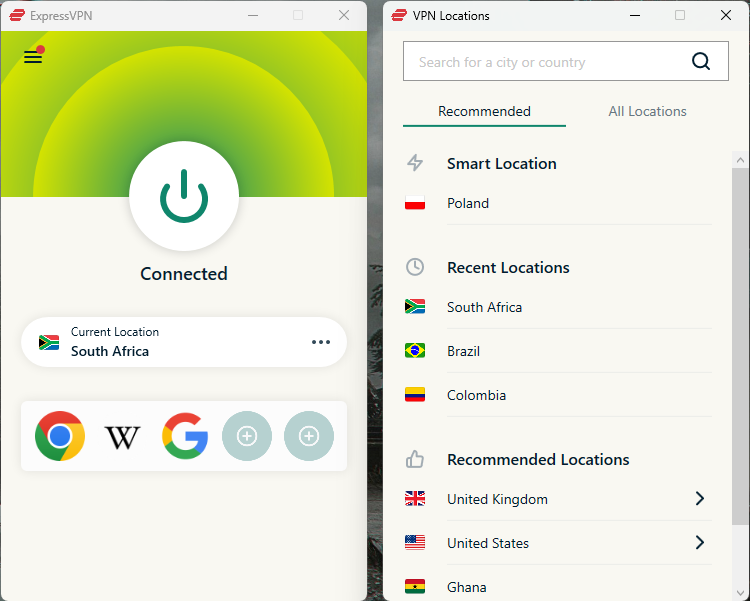This screenshot has height=601, width=750.
Task: Open the hamburger menu in ExpressVPN
Action: coord(33,57)
